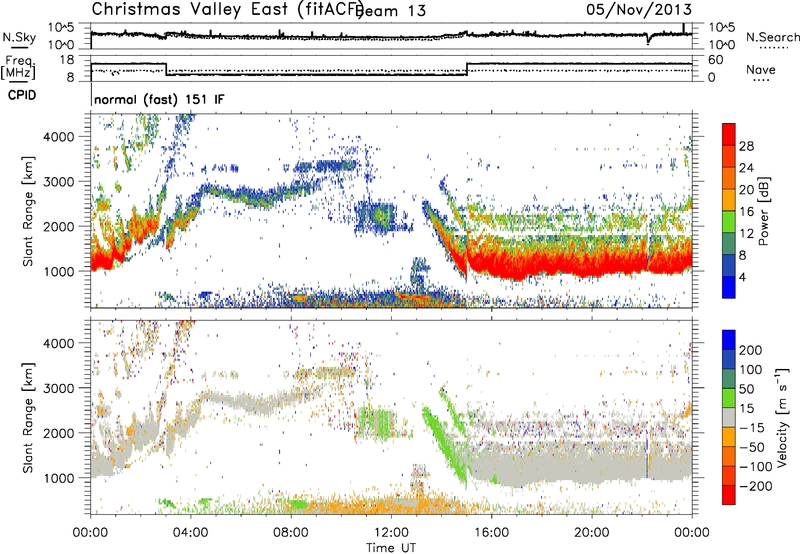This screenshot has width=800, height=554.
Task: Select the Freq. [MHz] axis label
Action: pos(18,68)
